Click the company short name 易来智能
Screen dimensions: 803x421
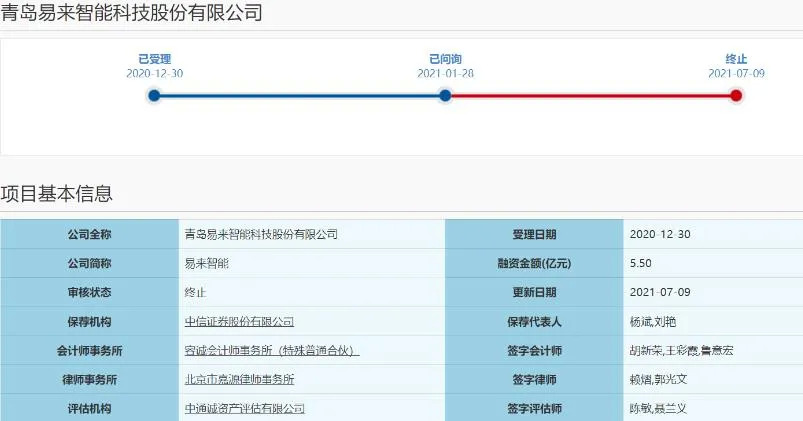(x=206, y=263)
